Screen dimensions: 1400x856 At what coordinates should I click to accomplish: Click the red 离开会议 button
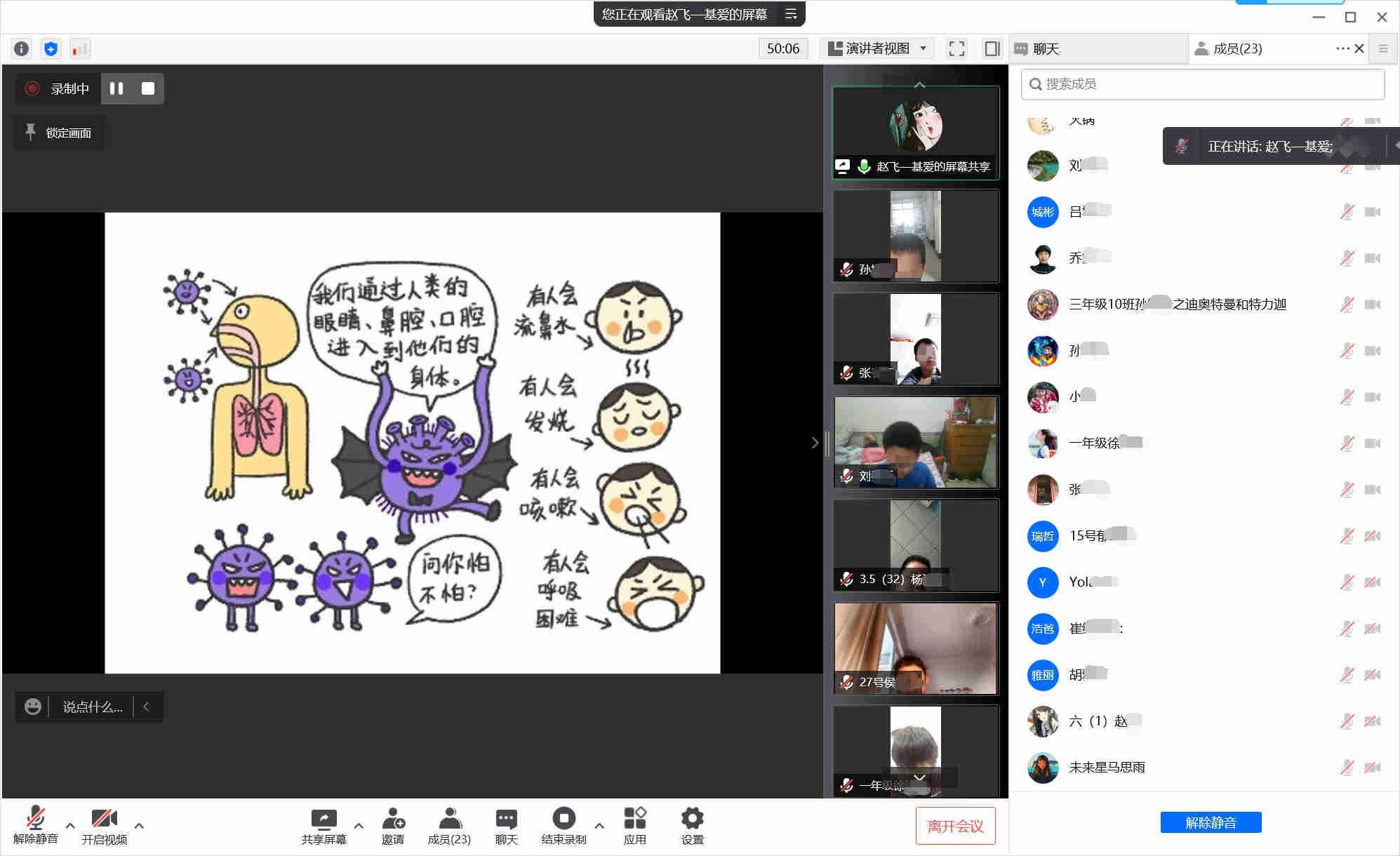pyautogui.click(x=955, y=826)
